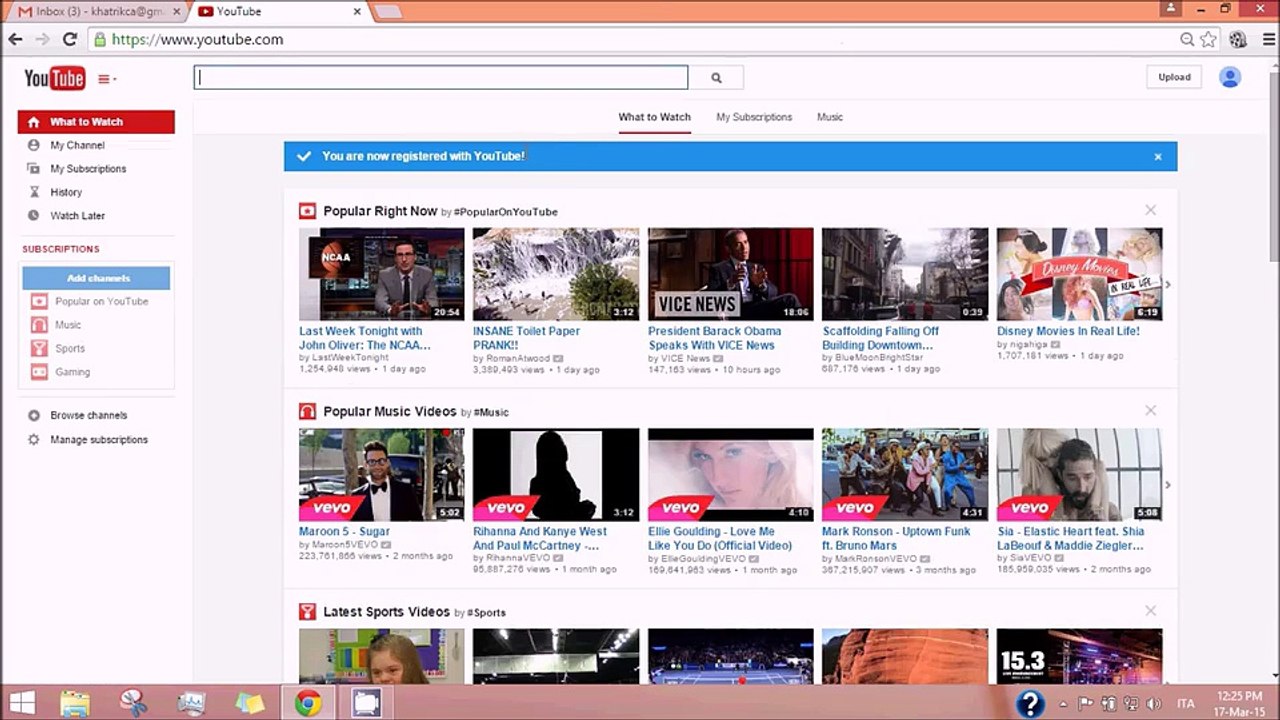Open the Music channel in sidebar

pyautogui.click(x=68, y=325)
